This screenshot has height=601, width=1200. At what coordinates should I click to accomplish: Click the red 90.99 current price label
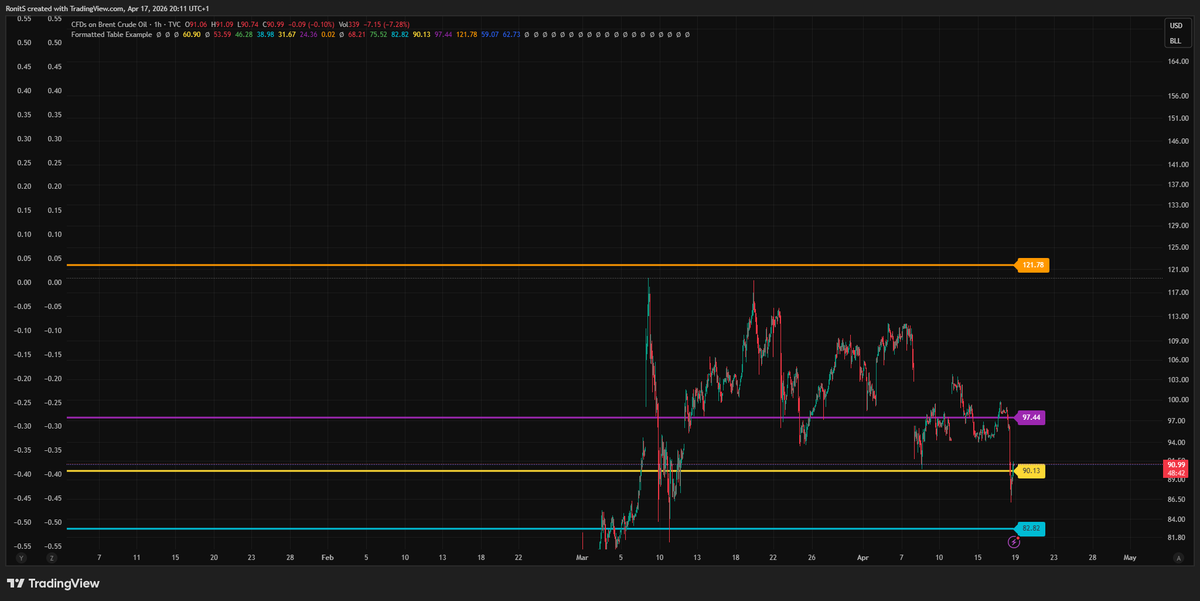pyautogui.click(x=1176, y=464)
